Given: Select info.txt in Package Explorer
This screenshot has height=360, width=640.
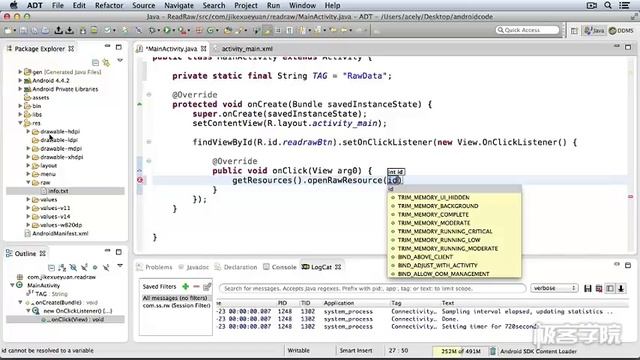Looking at the screenshot, I should (x=58, y=191).
